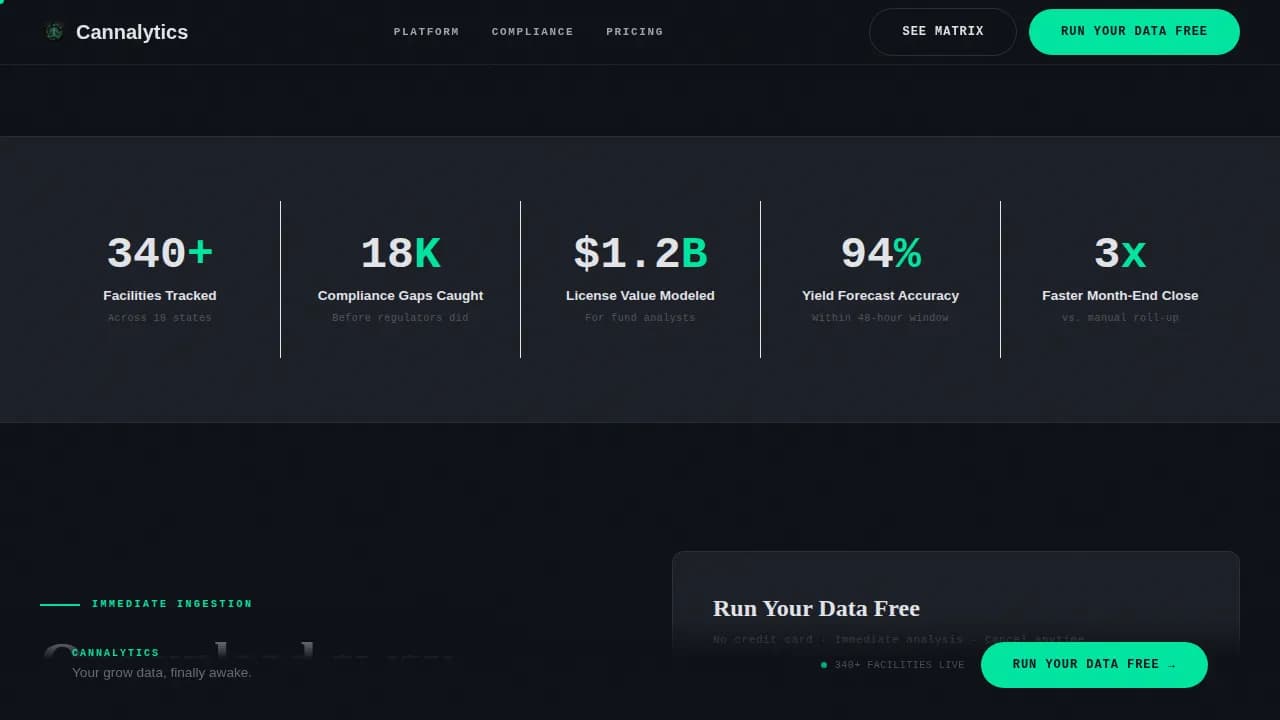Select the Your grow data, finally awake tagline
Image resolution: width=1280 pixels, height=720 pixels.
[x=161, y=673]
